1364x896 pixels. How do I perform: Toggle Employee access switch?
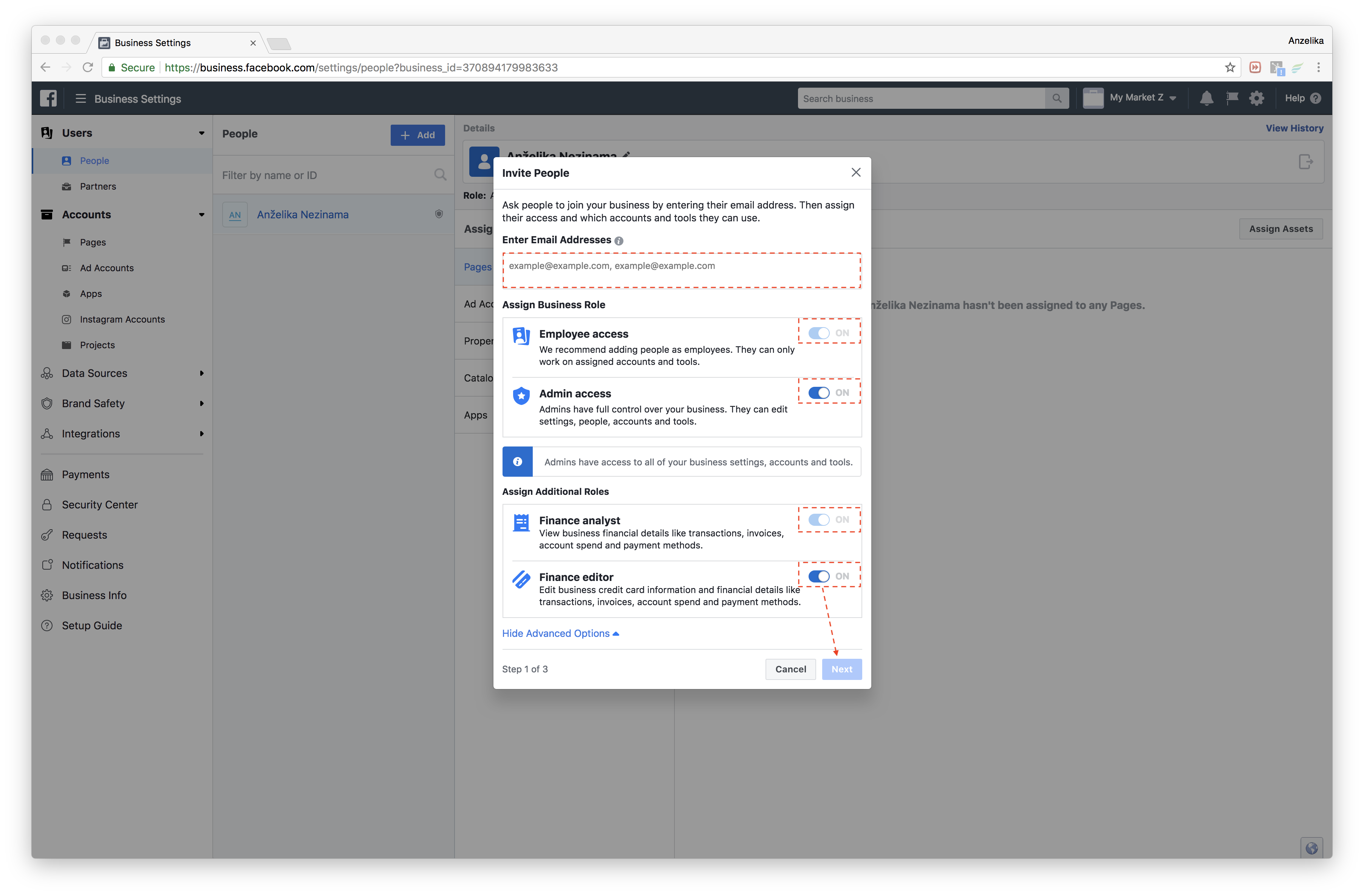click(819, 333)
